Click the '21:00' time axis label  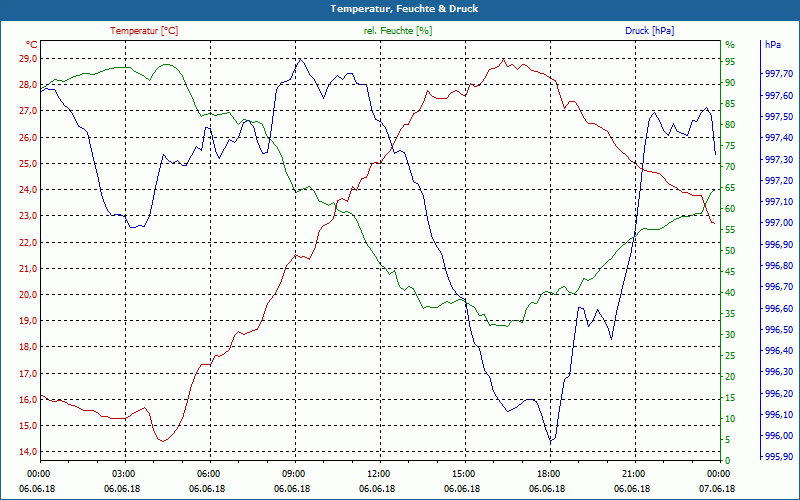coord(634,473)
